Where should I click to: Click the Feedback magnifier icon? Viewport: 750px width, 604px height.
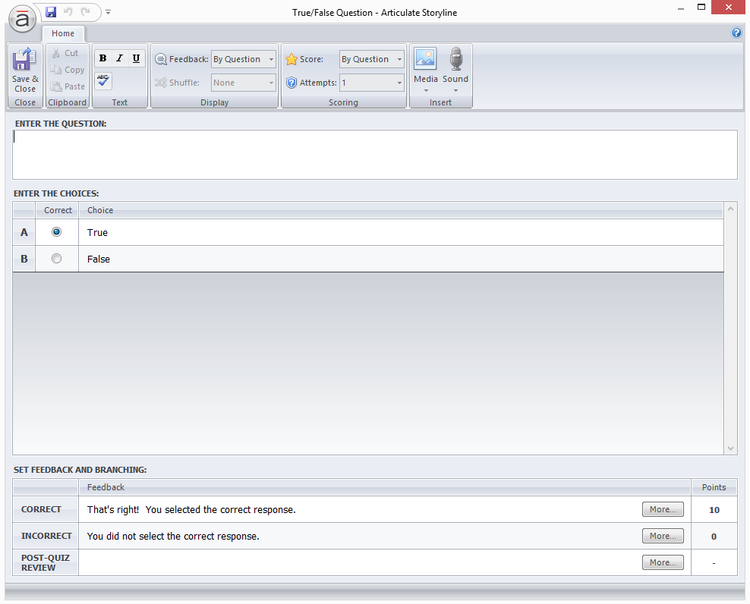click(161, 59)
